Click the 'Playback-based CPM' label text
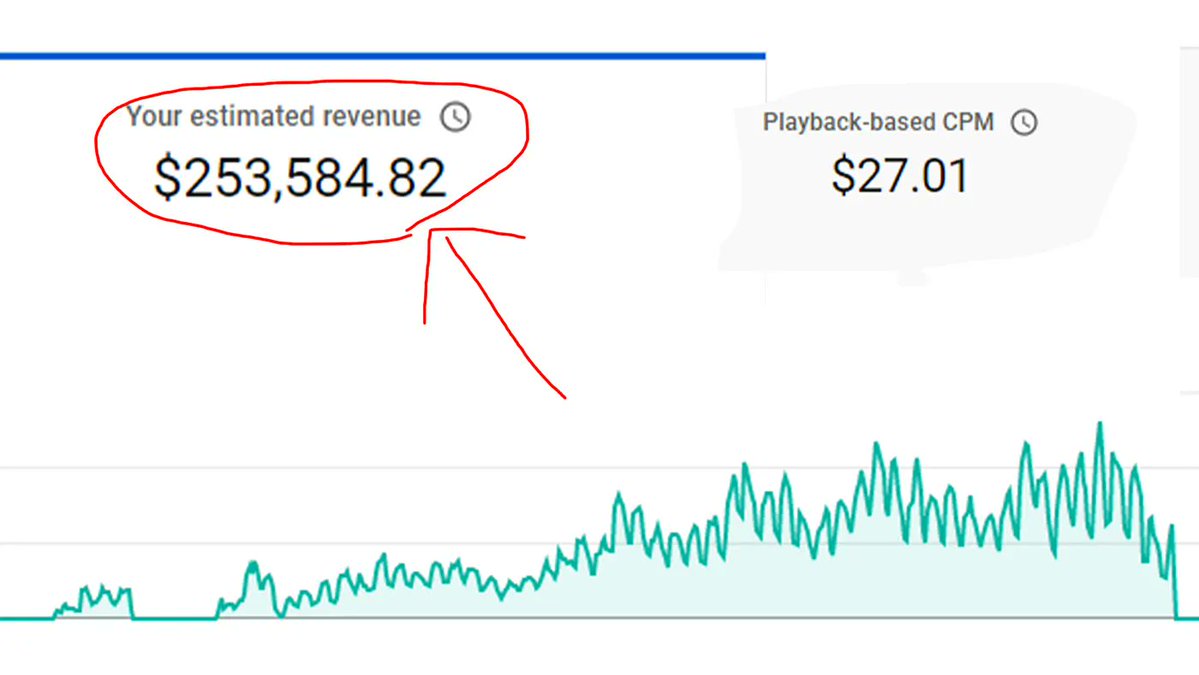 [878, 122]
